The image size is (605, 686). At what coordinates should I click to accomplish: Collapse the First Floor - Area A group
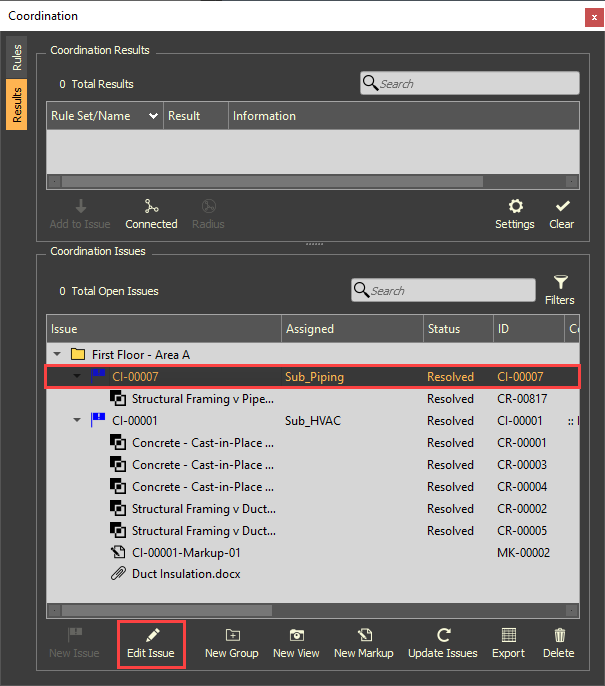tap(58, 355)
